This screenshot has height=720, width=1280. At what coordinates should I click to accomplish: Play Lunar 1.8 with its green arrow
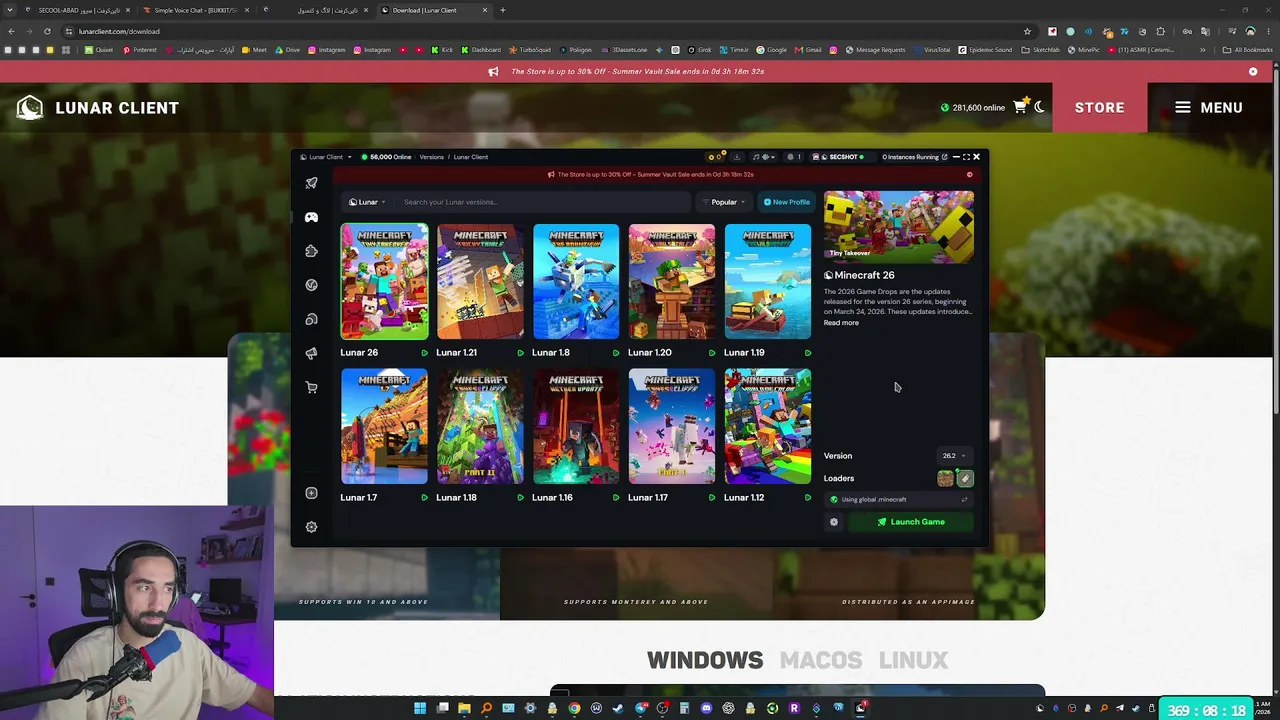(x=616, y=353)
